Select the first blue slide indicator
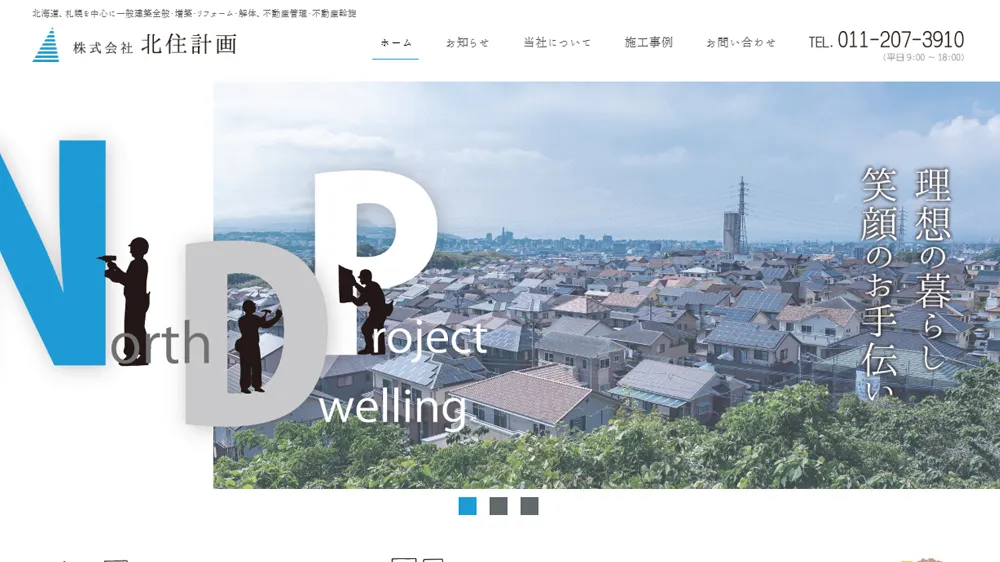Screen dimensions: 1000x562 point(467,506)
